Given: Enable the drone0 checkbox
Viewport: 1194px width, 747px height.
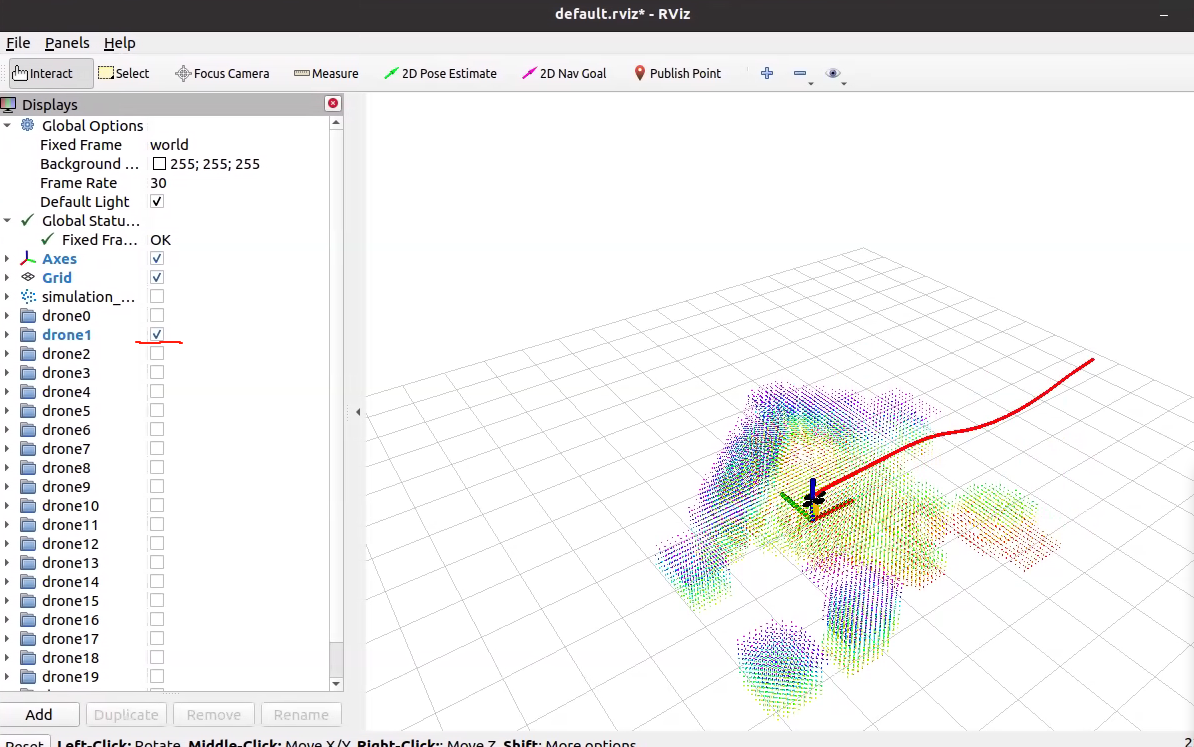Looking at the screenshot, I should click(x=157, y=315).
